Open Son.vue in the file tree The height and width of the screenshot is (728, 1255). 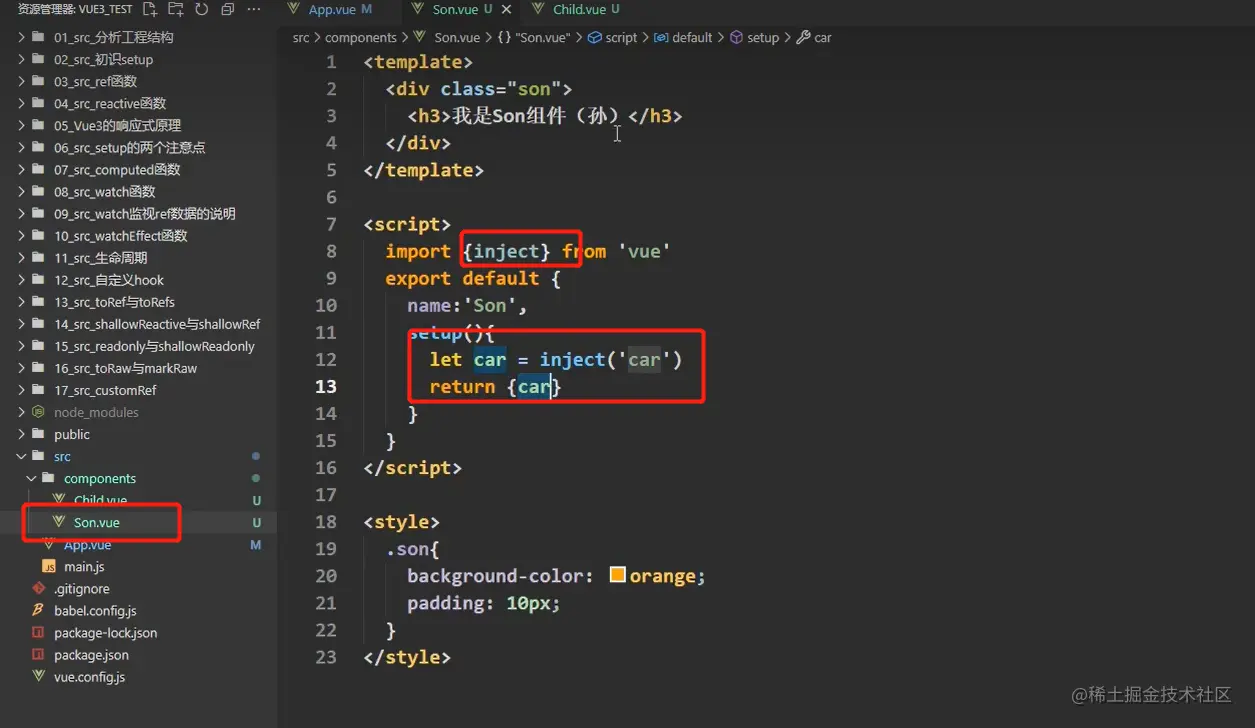tap(97, 522)
